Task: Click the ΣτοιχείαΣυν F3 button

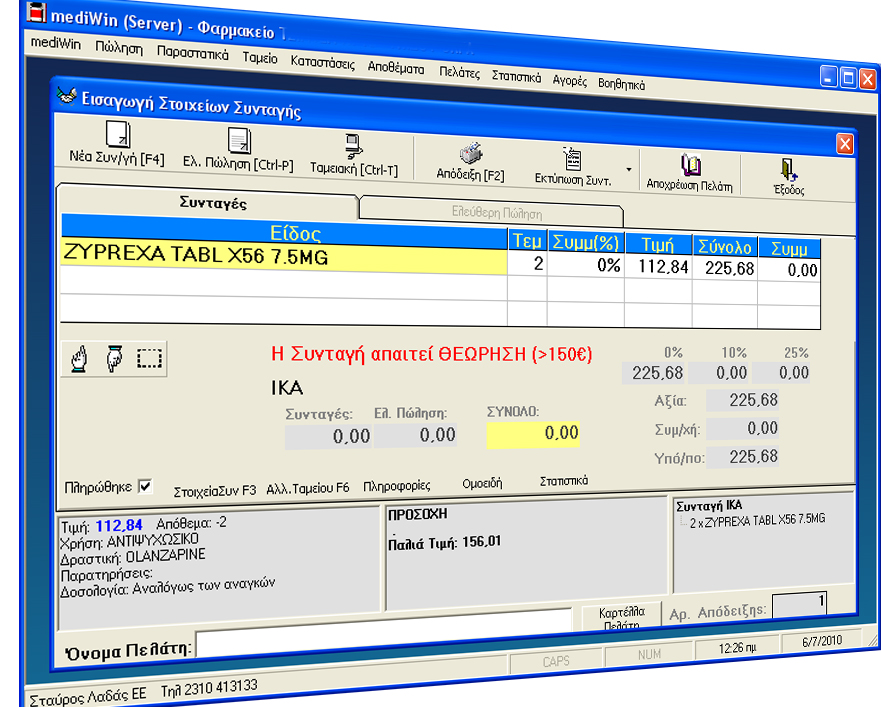Action: 215,491
